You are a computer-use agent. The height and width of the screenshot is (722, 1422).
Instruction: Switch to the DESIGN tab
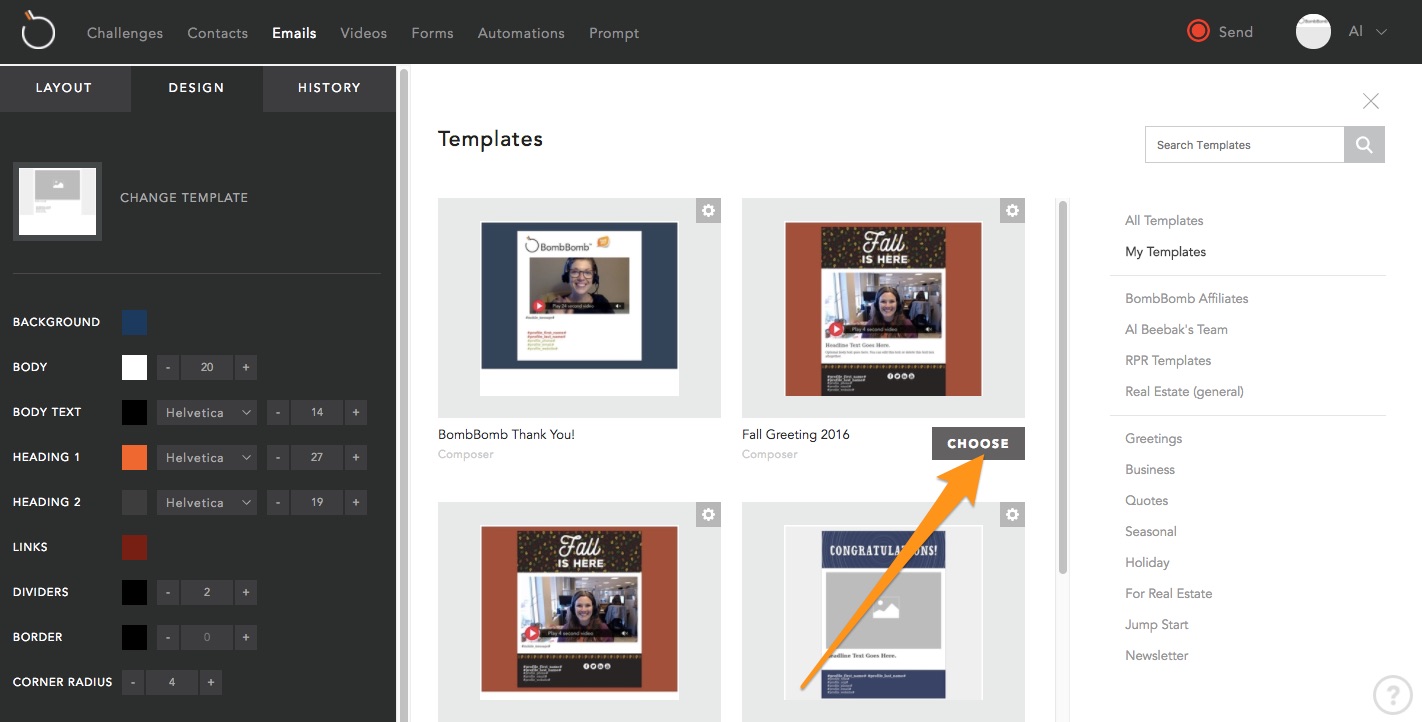(x=196, y=88)
